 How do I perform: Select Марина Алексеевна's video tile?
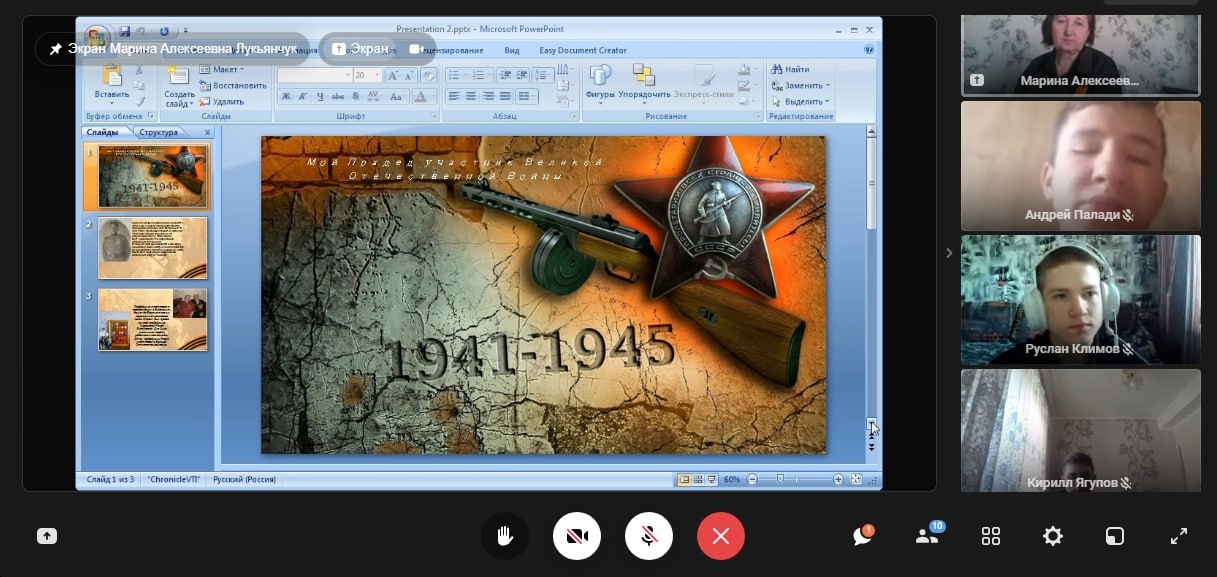coord(1080,55)
